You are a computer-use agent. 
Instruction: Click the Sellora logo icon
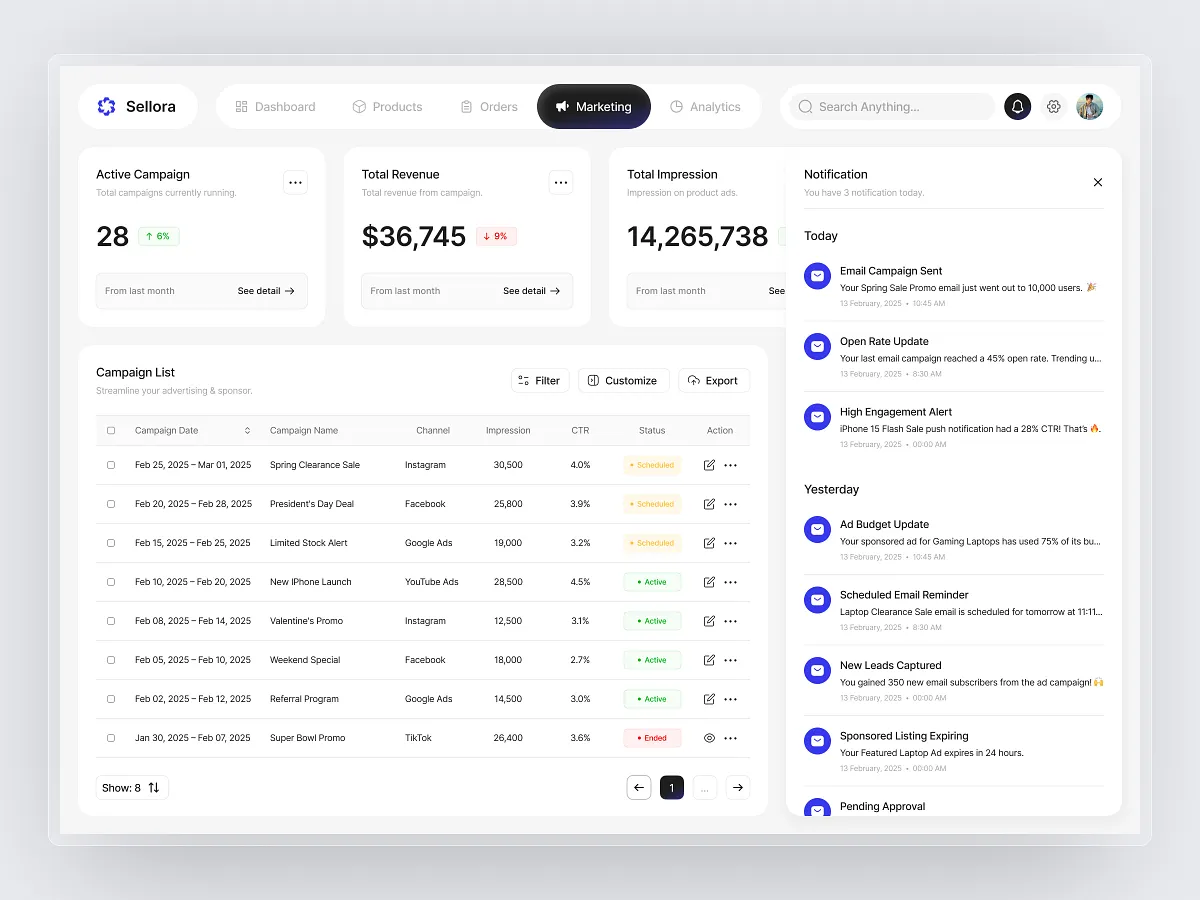tap(107, 106)
